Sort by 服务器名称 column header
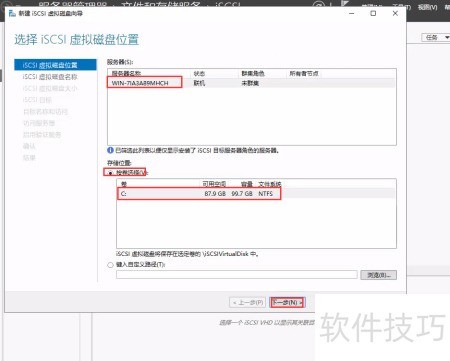Viewport: 450px width, 361px height. pyautogui.click(x=126, y=74)
